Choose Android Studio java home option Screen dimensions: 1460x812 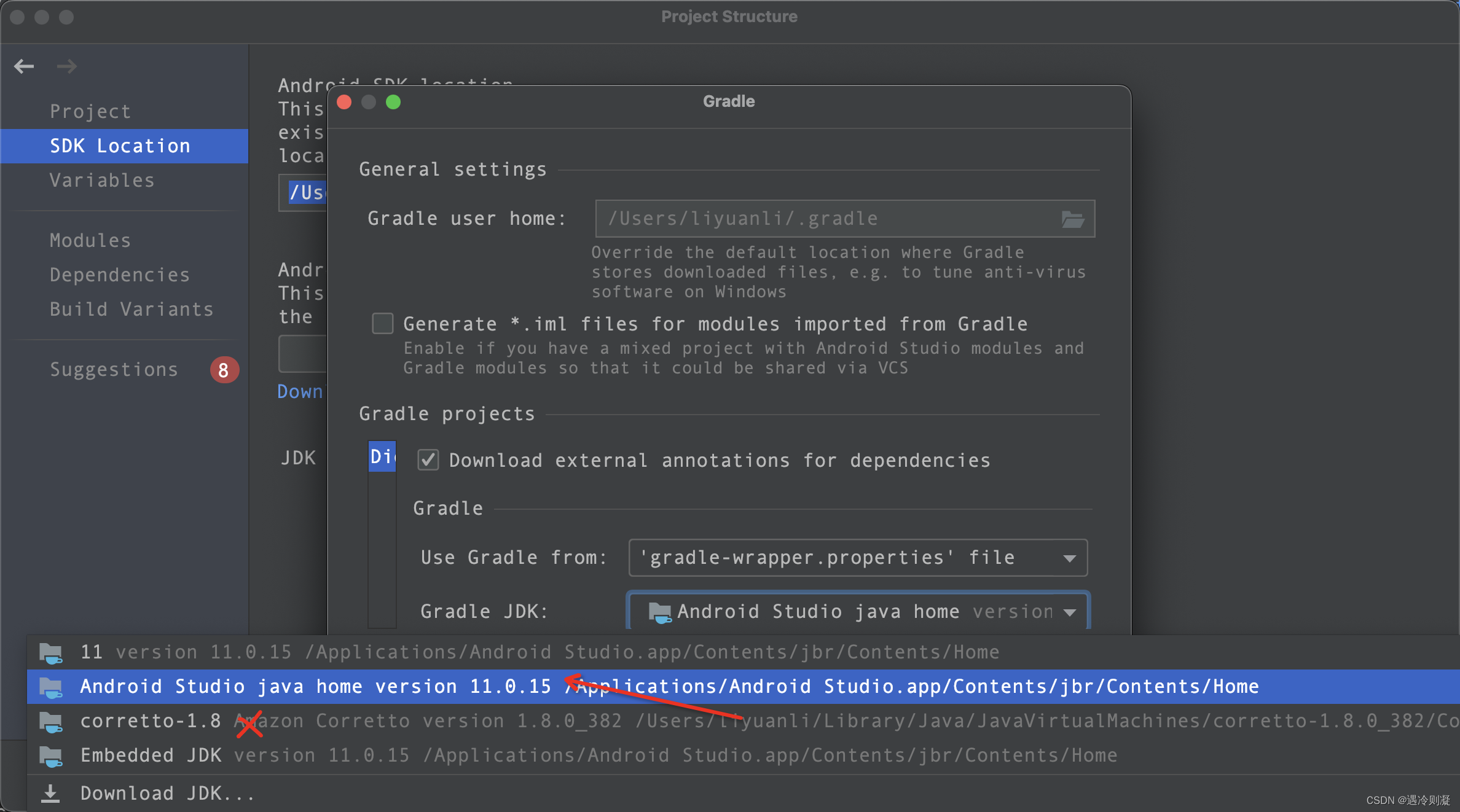point(743,687)
